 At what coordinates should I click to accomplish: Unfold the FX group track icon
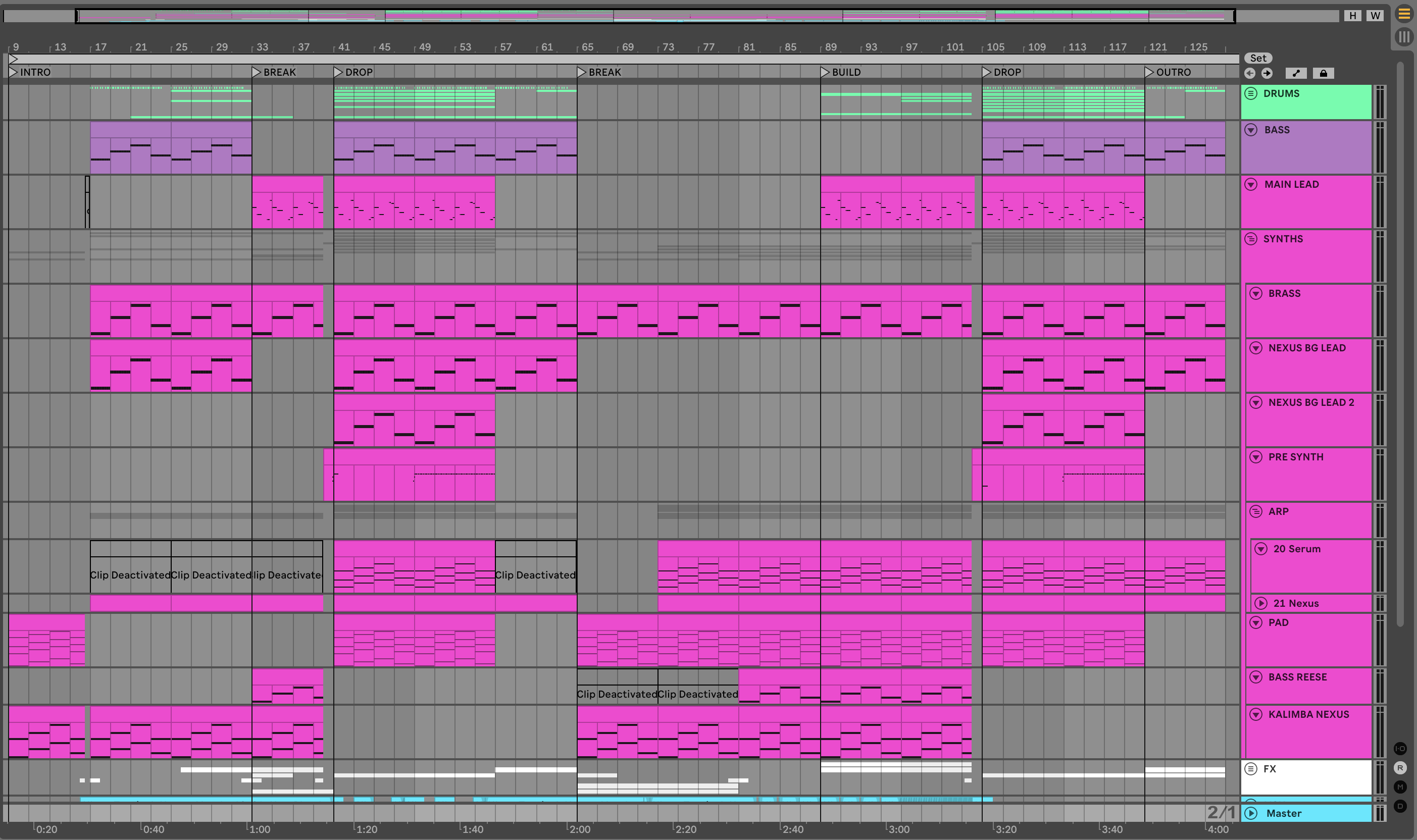click(x=1252, y=769)
